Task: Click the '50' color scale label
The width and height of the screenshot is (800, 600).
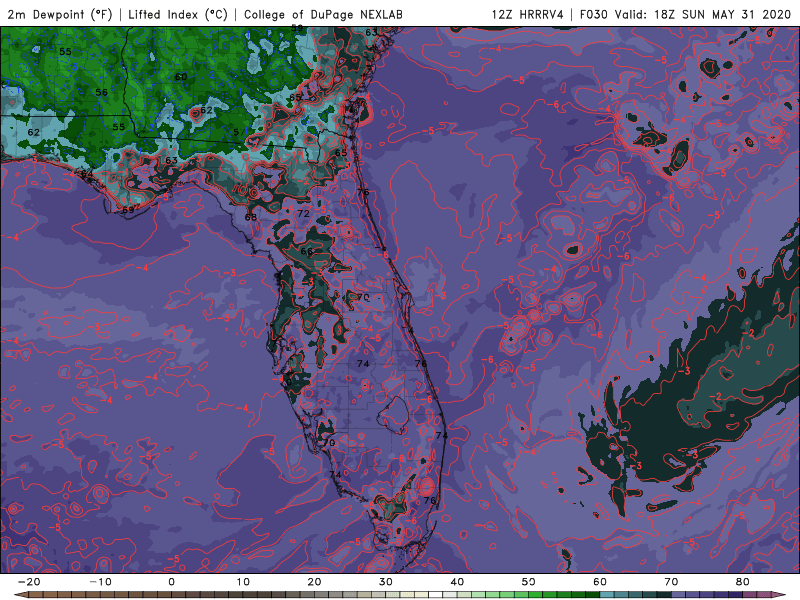Action: coord(529,582)
